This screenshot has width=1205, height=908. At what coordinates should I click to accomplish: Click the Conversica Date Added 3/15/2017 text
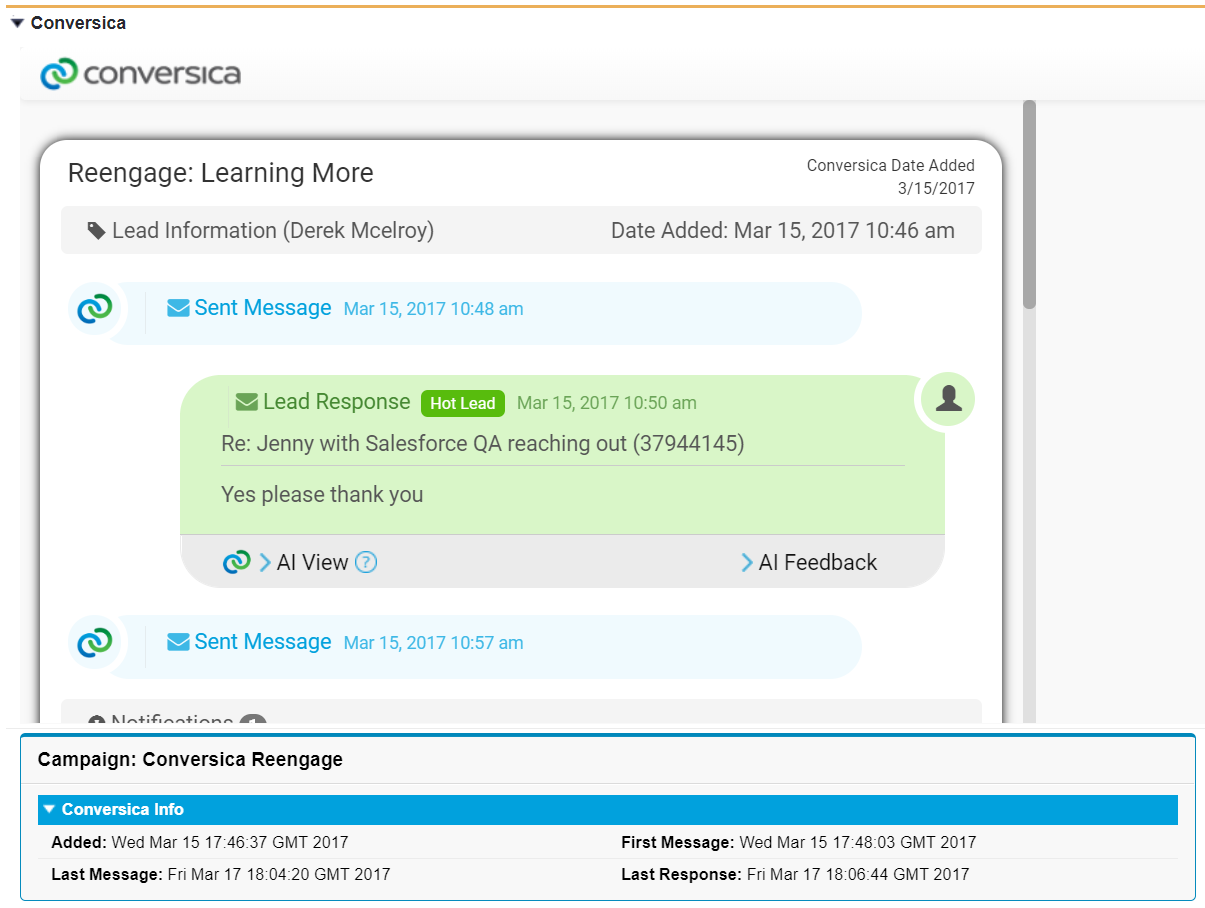click(x=890, y=177)
